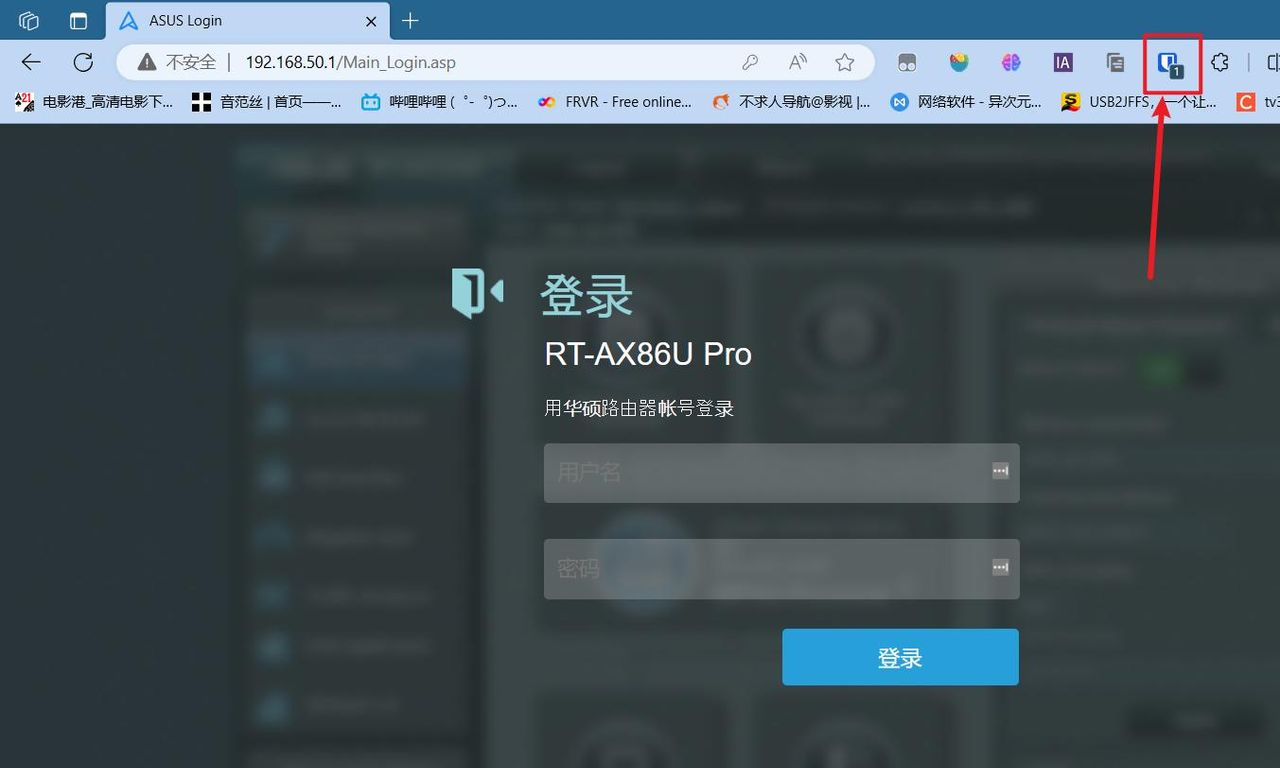Open the password key icon in address bar
The width and height of the screenshot is (1280, 768).
tap(750, 62)
